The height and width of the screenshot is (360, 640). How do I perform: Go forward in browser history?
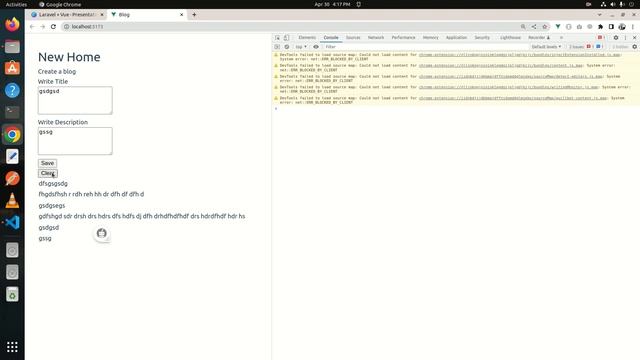point(42,27)
